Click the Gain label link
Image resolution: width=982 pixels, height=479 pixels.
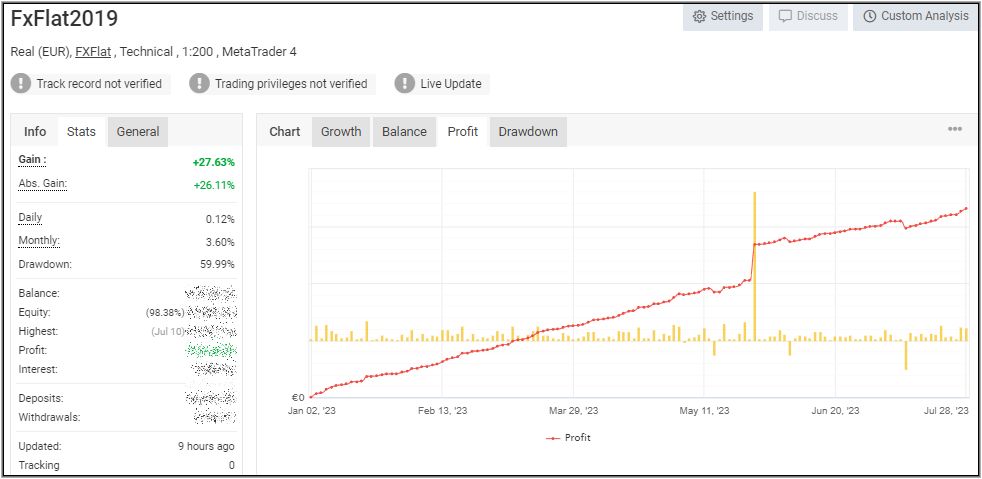[32, 160]
